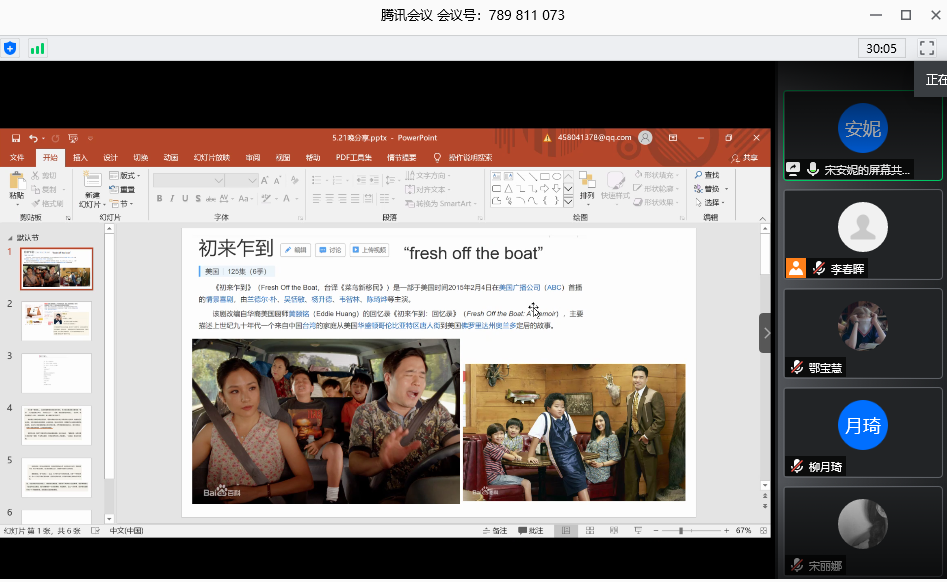Screen dimensions: 947x582
Task: Toggle the Notes (备注) pane in status bar
Action: (495, 531)
